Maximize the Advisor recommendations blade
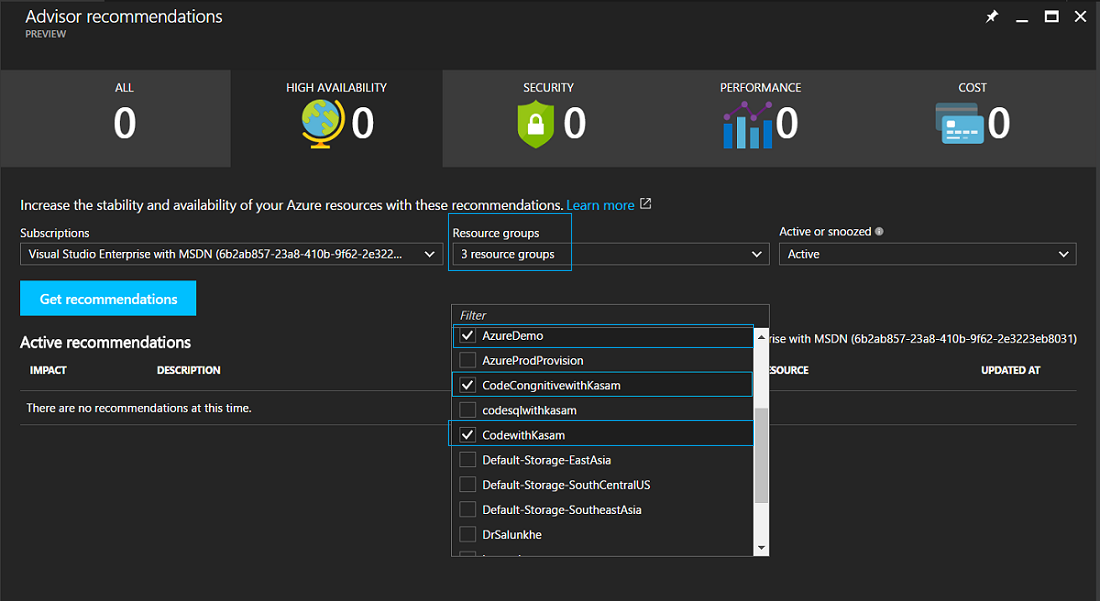This screenshot has width=1100, height=601. click(x=1051, y=17)
